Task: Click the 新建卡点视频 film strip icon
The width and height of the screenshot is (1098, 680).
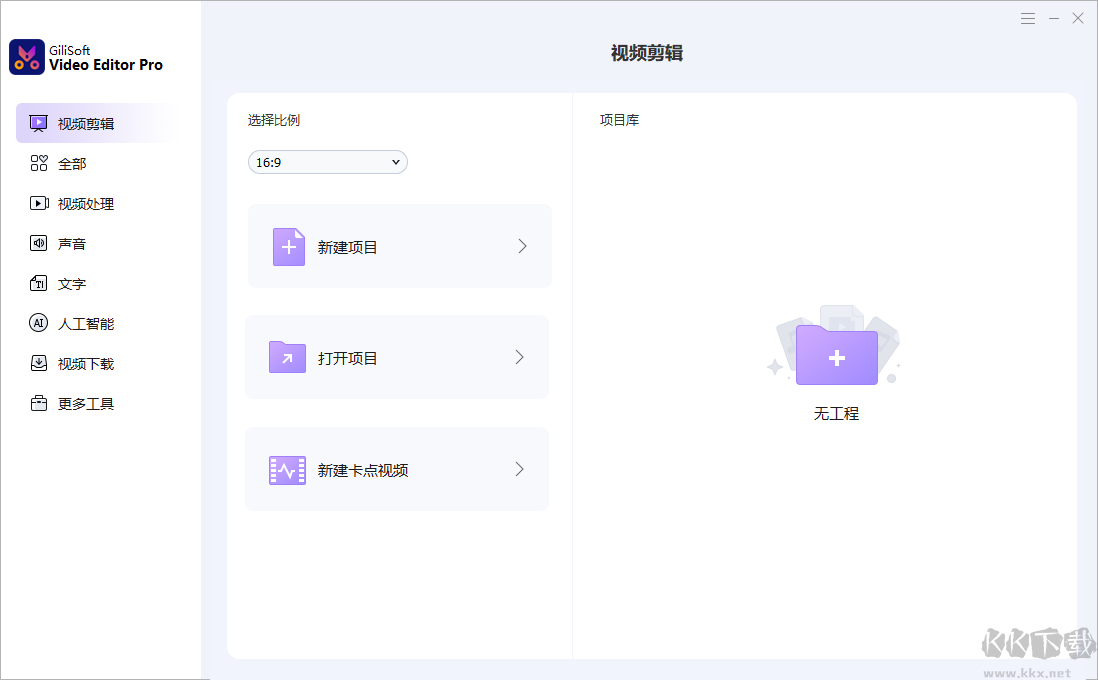Action: [x=287, y=470]
